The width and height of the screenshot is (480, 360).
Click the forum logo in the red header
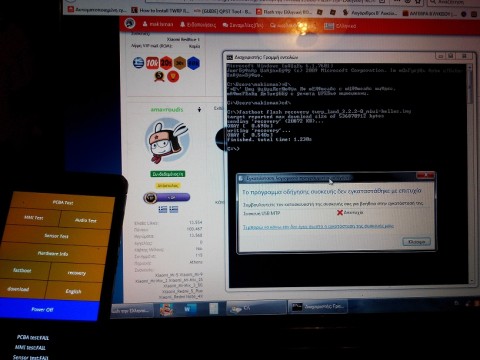tap(130, 23)
